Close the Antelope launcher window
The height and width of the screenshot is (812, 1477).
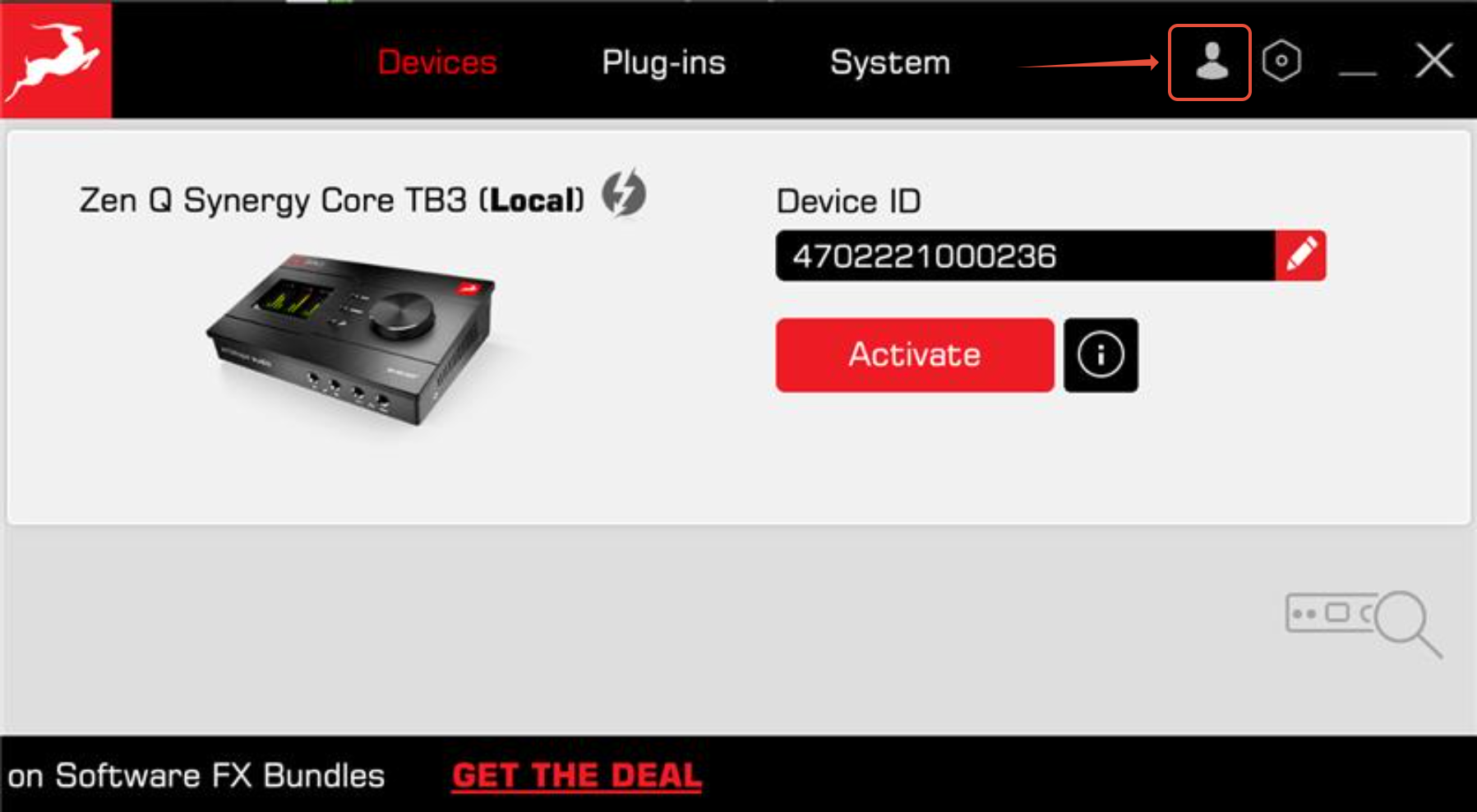pyautogui.click(x=1434, y=61)
